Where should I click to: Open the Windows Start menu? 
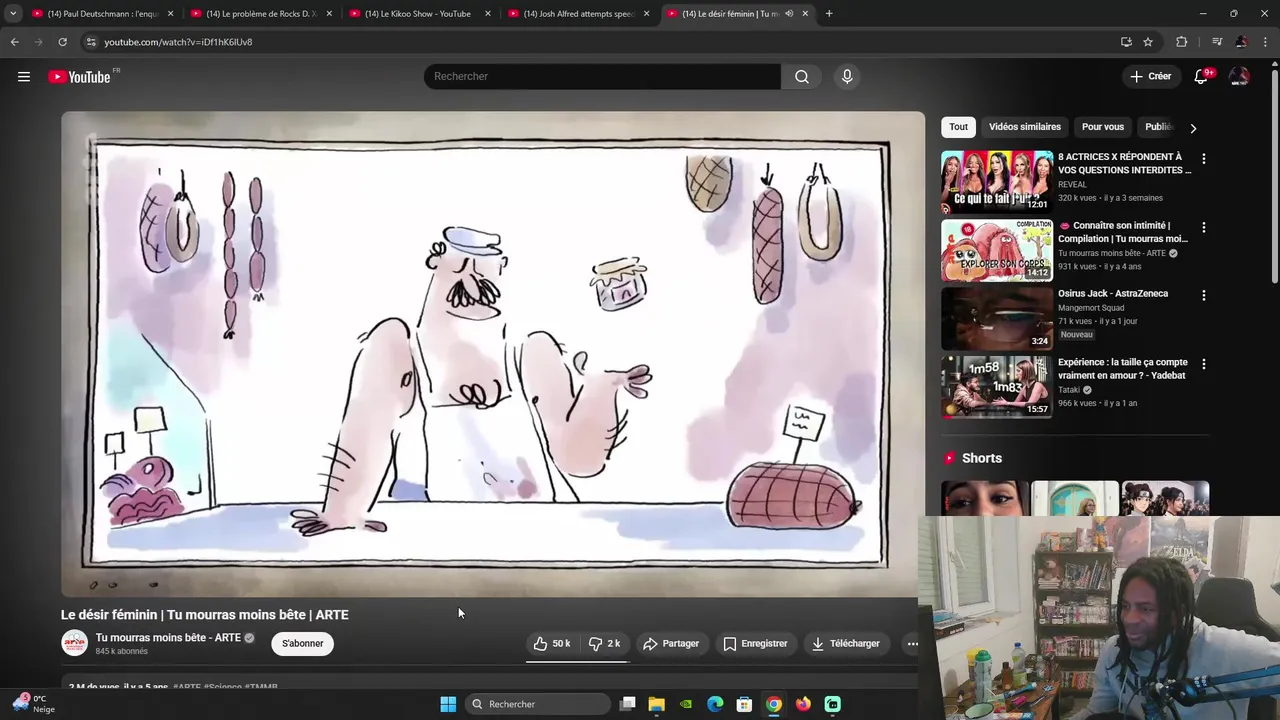(x=448, y=704)
